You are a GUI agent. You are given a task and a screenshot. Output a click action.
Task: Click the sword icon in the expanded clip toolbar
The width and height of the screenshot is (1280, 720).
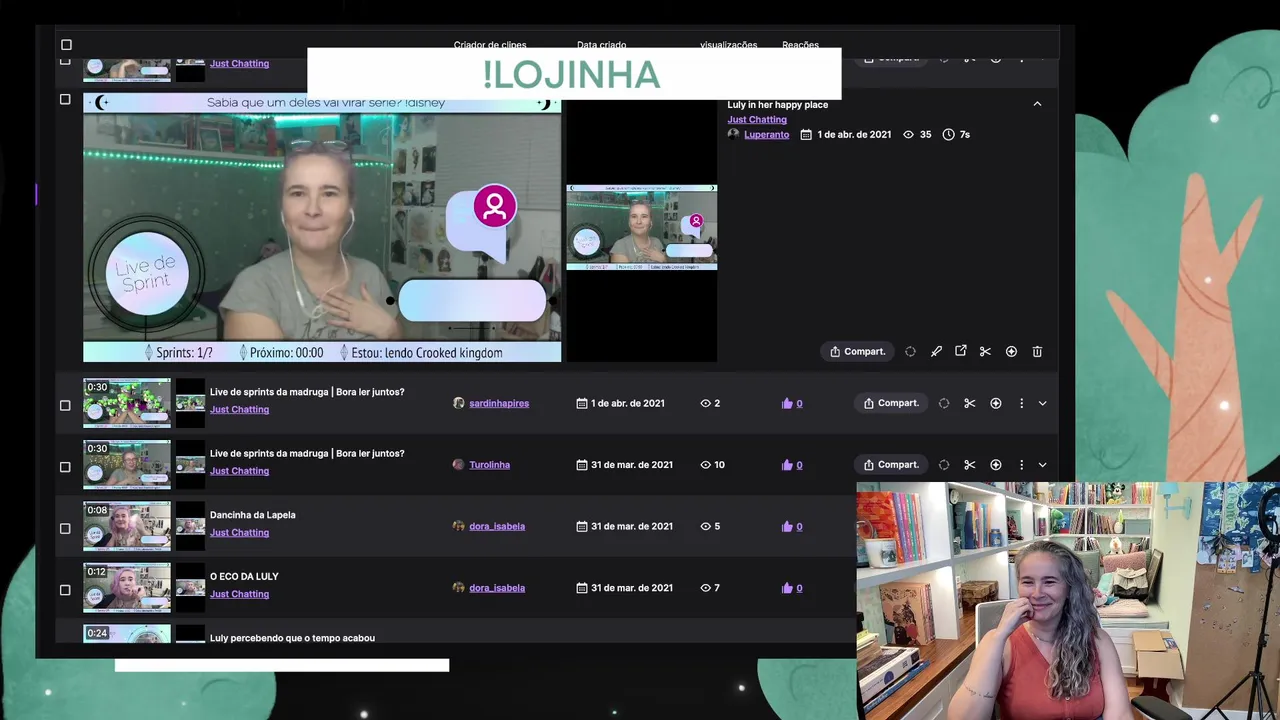pos(936,351)
